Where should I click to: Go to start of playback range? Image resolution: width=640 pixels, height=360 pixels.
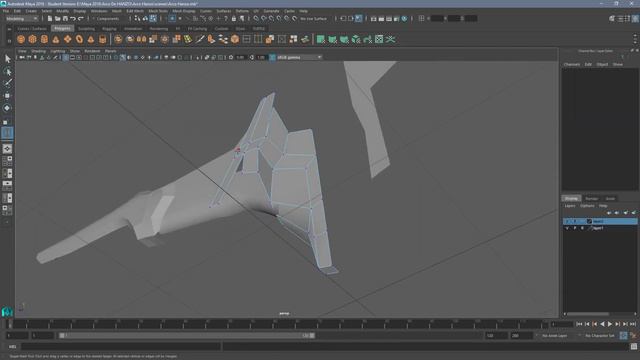pyautogui.click(x=579, y=324)
